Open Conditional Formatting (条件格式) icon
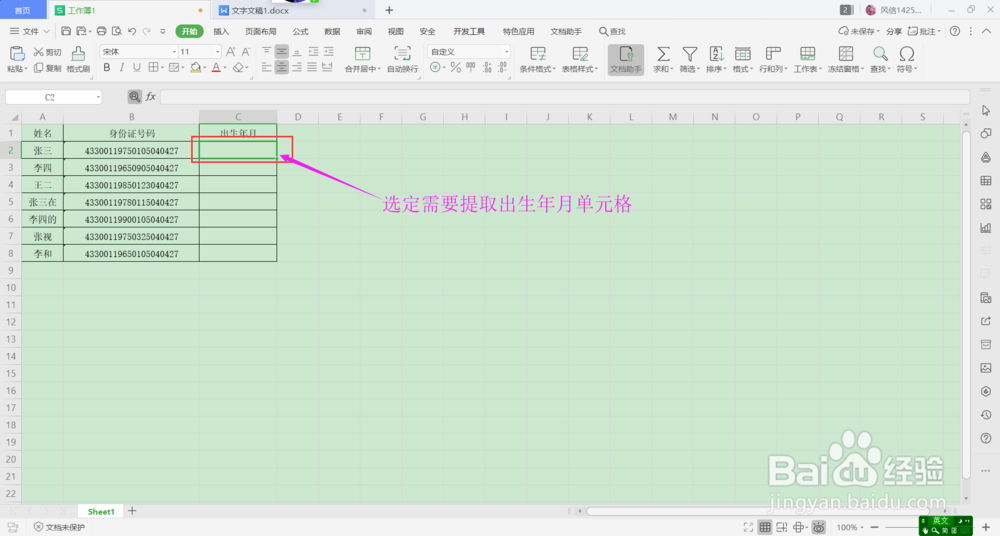Image resolution: width=1000 pixels, height=536 pixels. coord(538,54)
